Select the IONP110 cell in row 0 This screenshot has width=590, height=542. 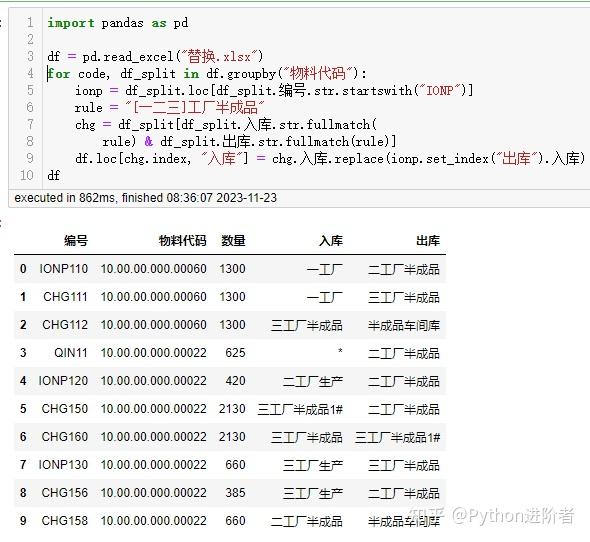pos(64,269)
